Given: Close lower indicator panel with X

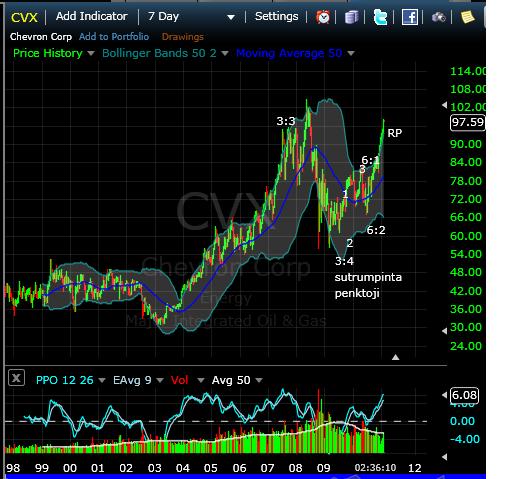Looking at the screenshot, I should pos(16,378).
